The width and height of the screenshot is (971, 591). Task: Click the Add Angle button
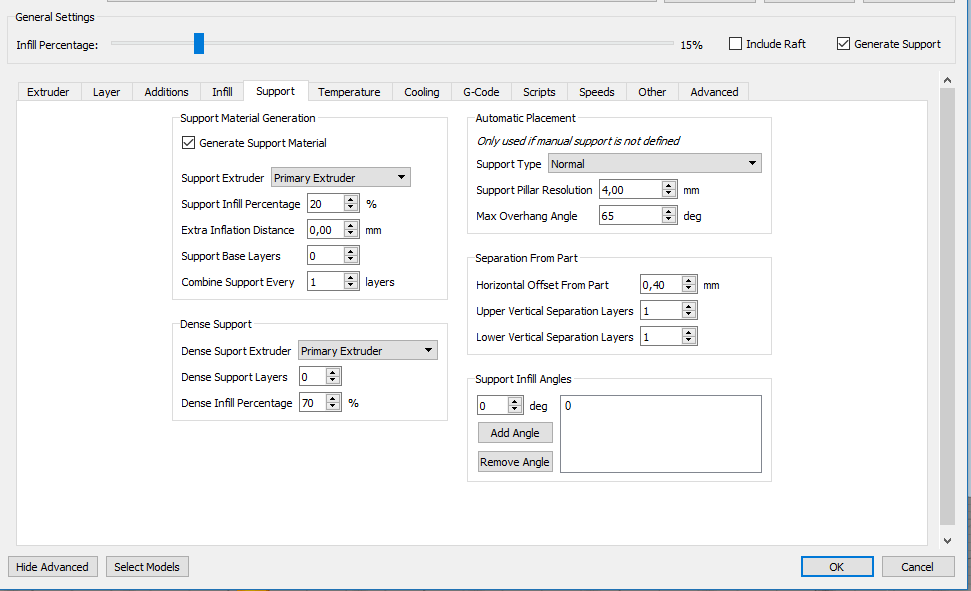[515, 433]
